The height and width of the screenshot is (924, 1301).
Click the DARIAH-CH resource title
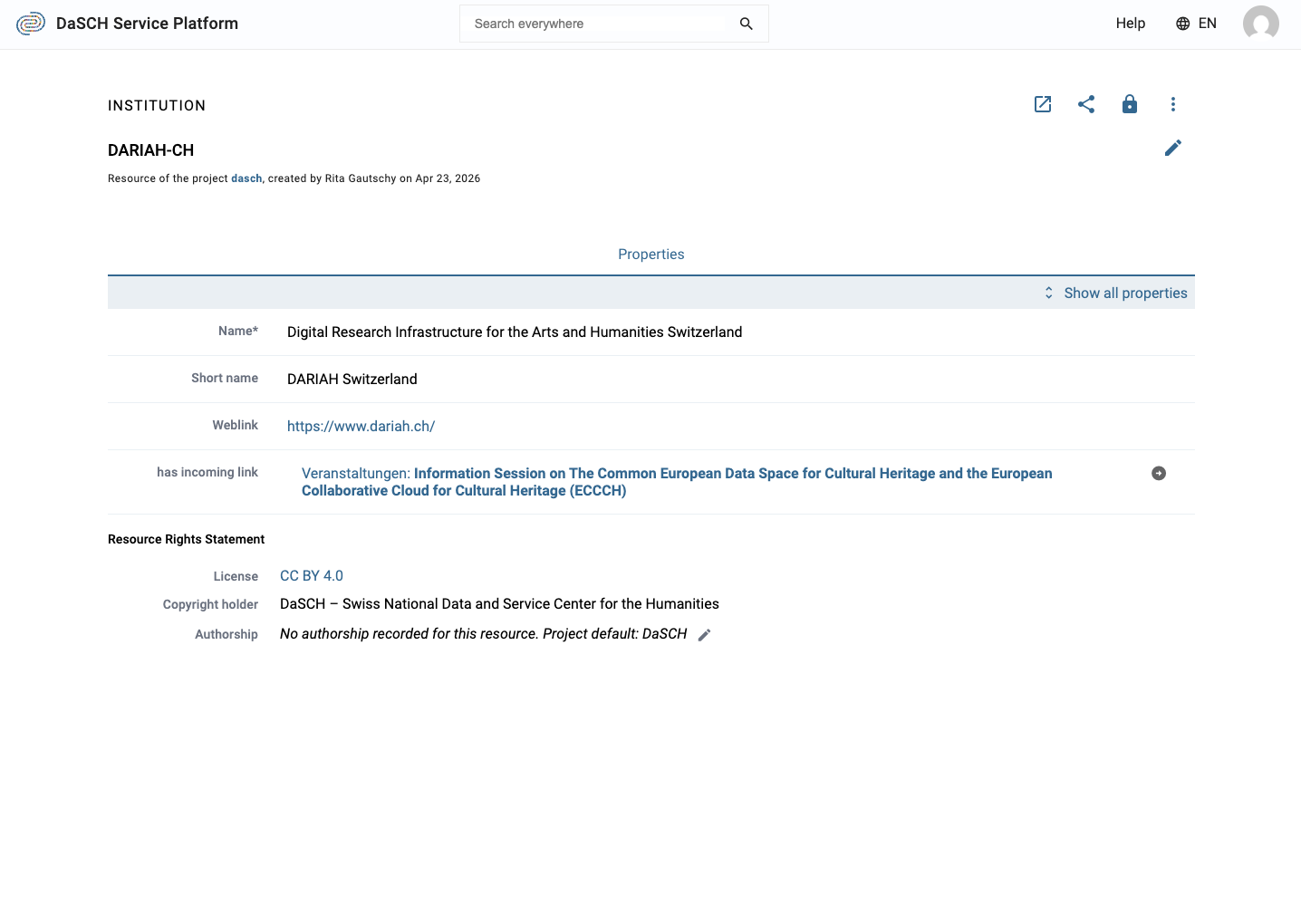click(150, 150)
